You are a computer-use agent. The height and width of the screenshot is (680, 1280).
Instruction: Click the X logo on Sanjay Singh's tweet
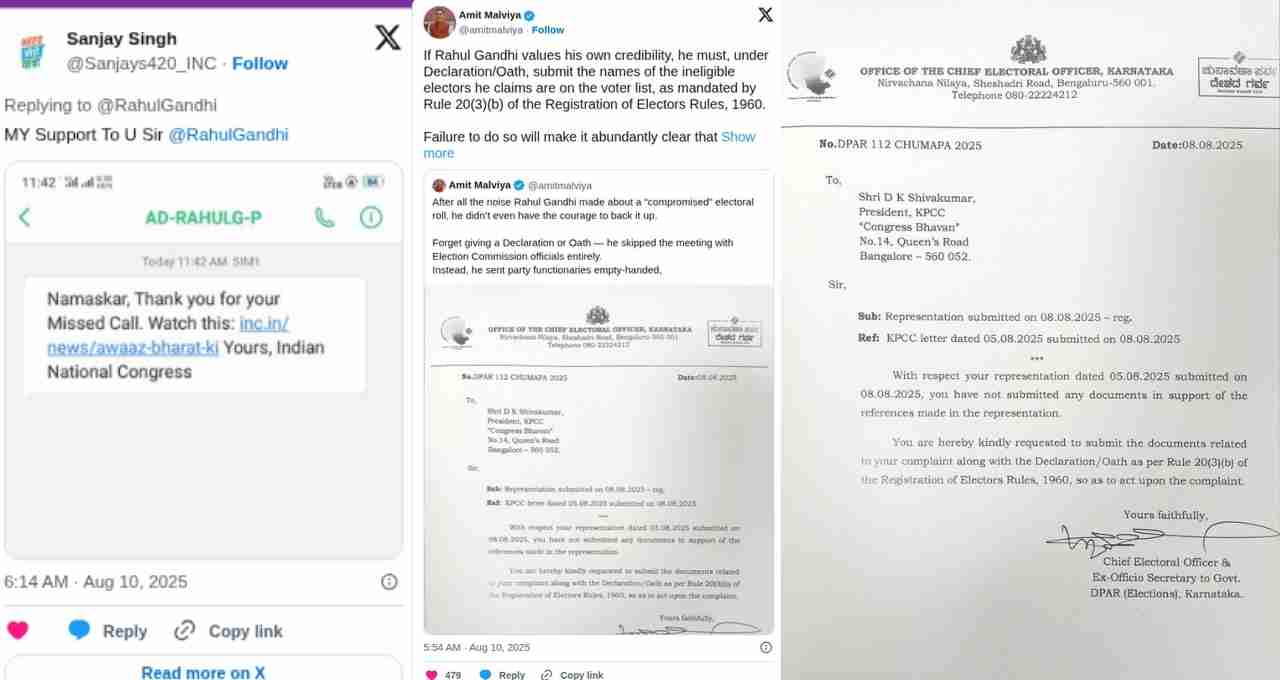(387, 38)
